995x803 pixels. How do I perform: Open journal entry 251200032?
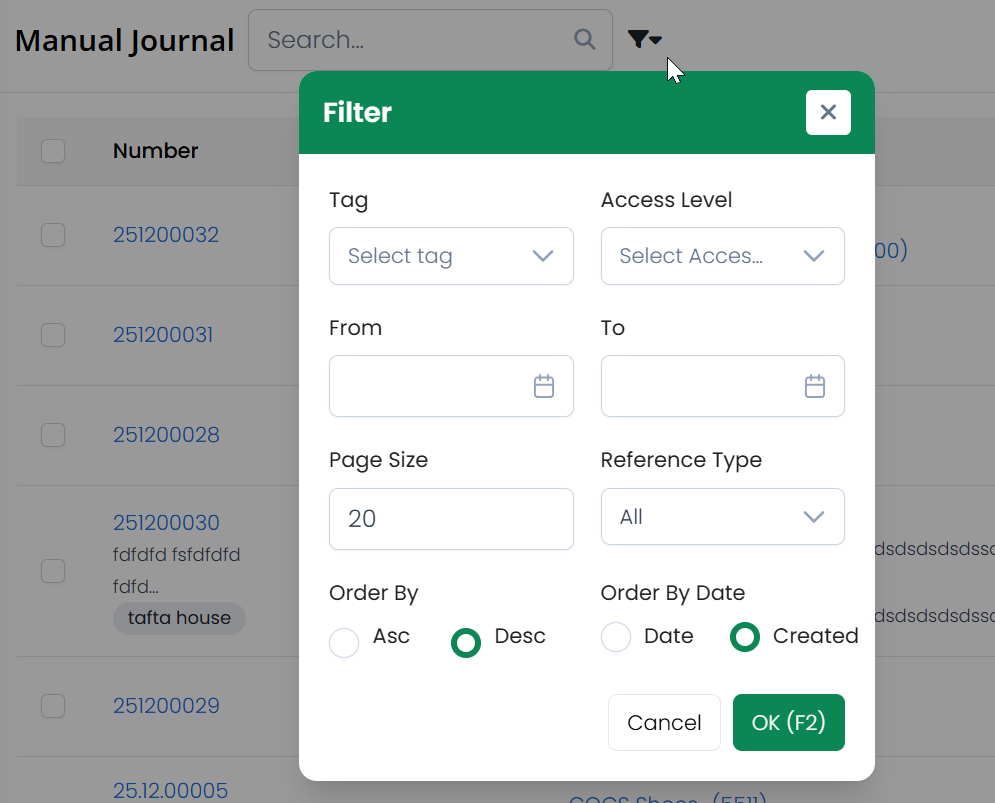166,235
